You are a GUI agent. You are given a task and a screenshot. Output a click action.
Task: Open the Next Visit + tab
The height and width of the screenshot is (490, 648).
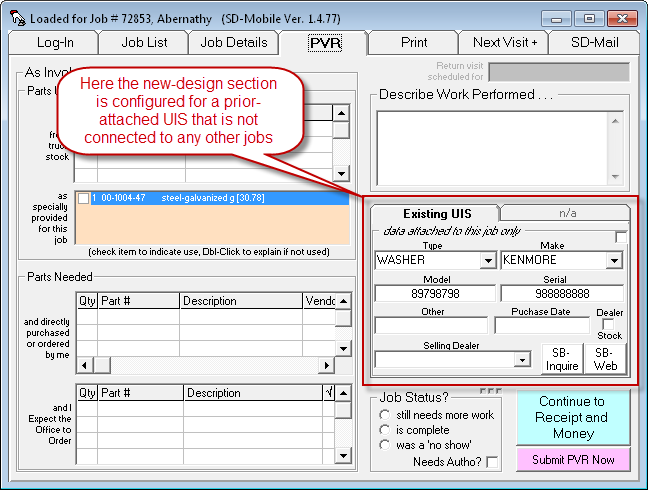[505, 42]
